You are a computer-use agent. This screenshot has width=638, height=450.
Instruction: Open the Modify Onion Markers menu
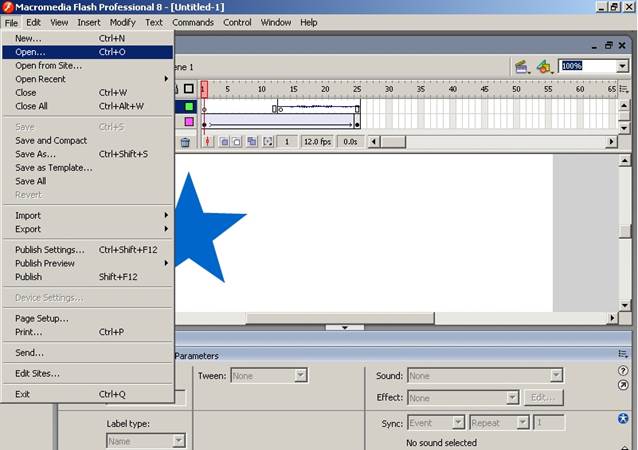[268, 142]
